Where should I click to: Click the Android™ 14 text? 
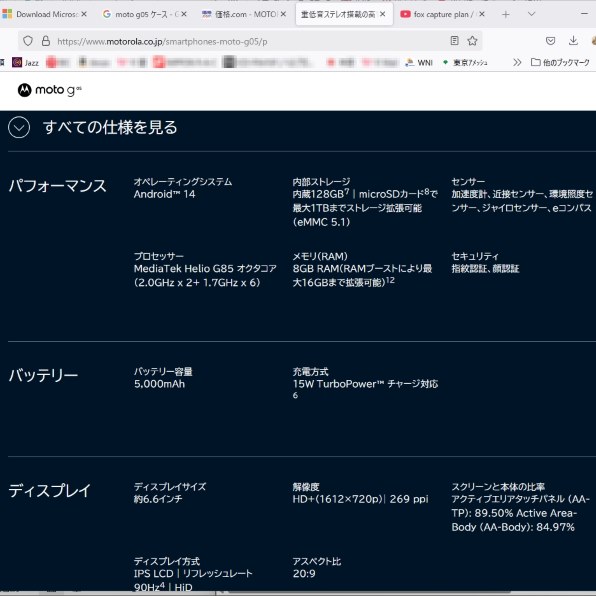(164, 194)
